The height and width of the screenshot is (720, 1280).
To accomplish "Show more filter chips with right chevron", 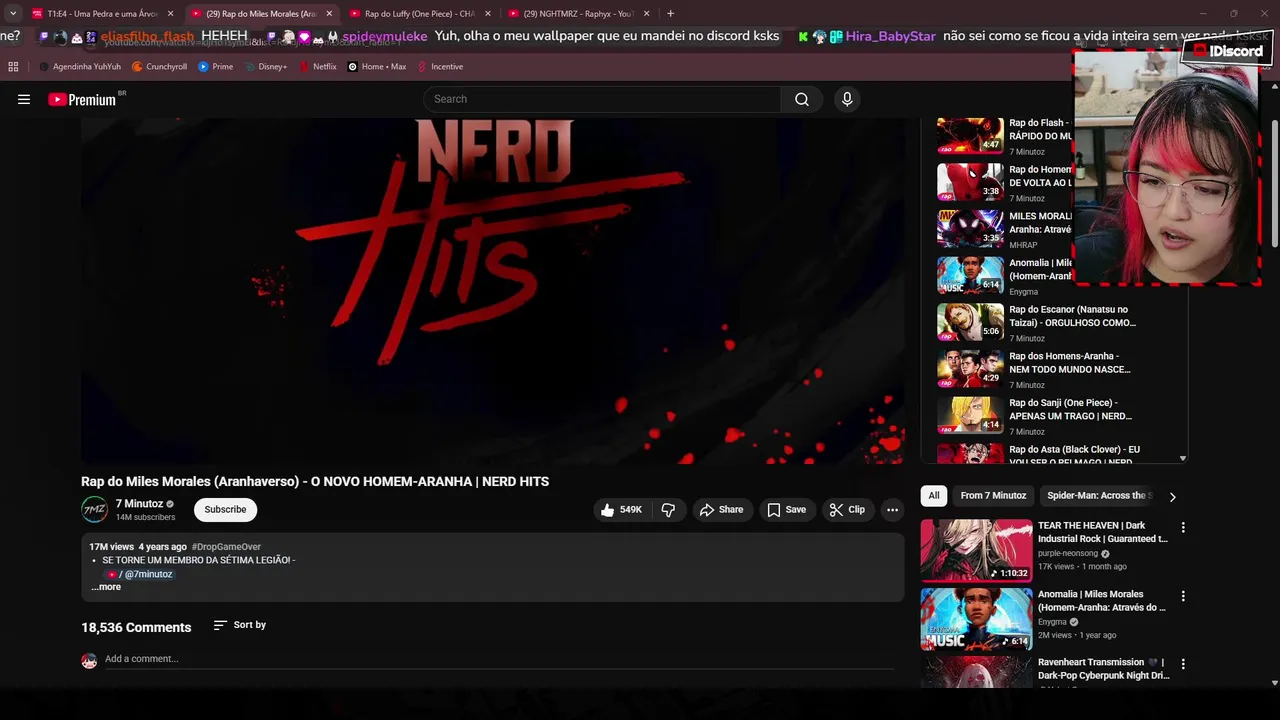I will tap(1172, 496).
